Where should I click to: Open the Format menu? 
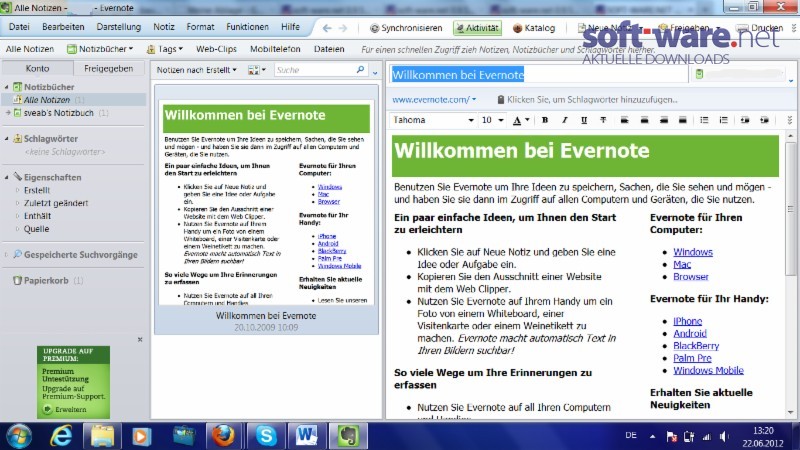pos(200,27)
